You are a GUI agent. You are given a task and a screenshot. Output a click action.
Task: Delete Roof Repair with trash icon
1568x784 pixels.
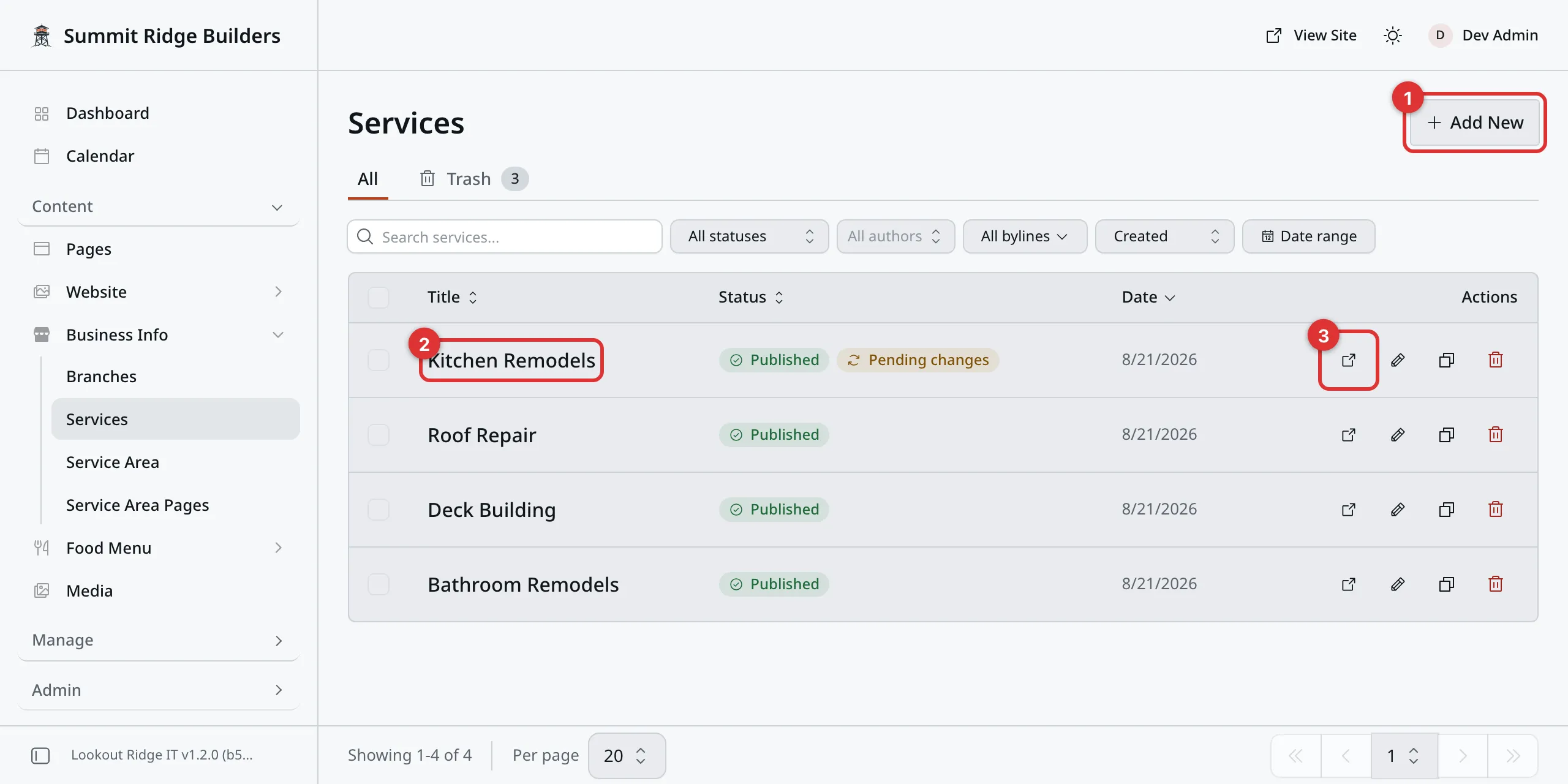[x=1496, y=435]
